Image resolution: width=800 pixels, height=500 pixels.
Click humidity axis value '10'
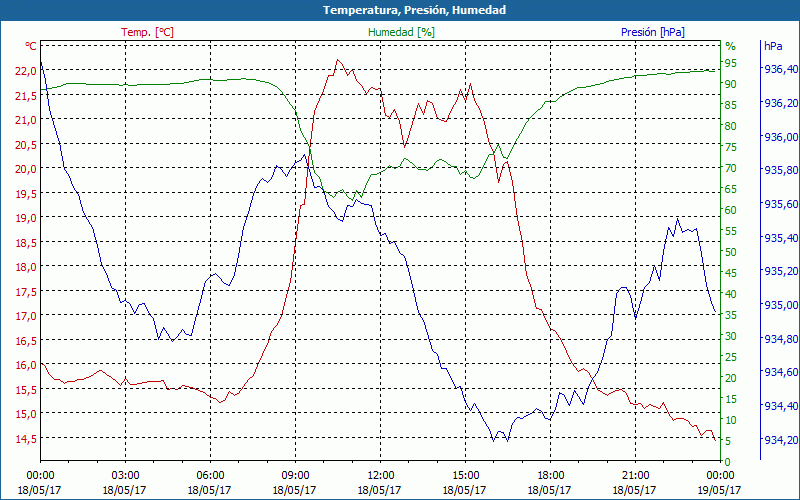pyautogui.click(x=731, y=420)
